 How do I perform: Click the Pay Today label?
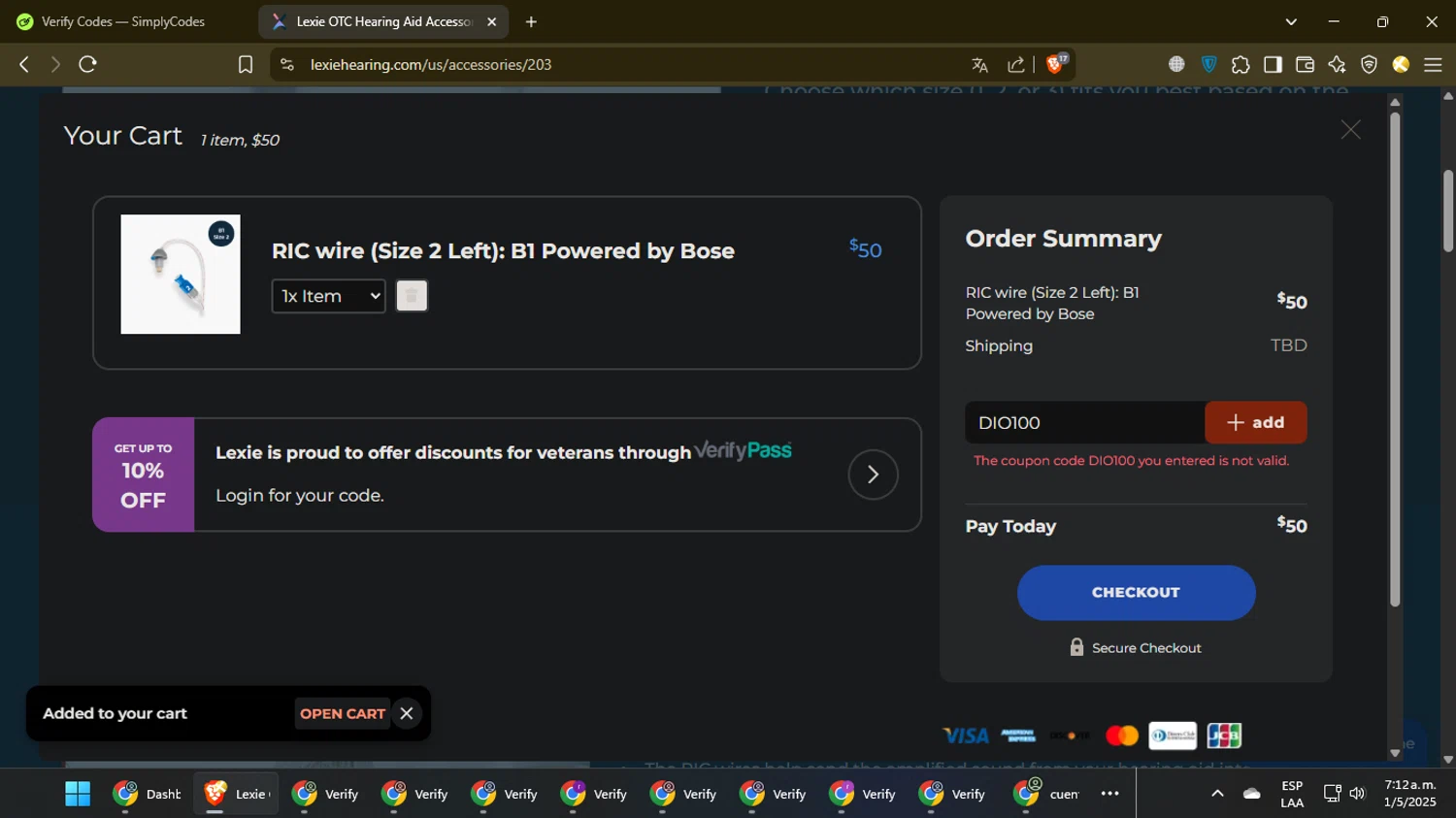(1010, 526)
